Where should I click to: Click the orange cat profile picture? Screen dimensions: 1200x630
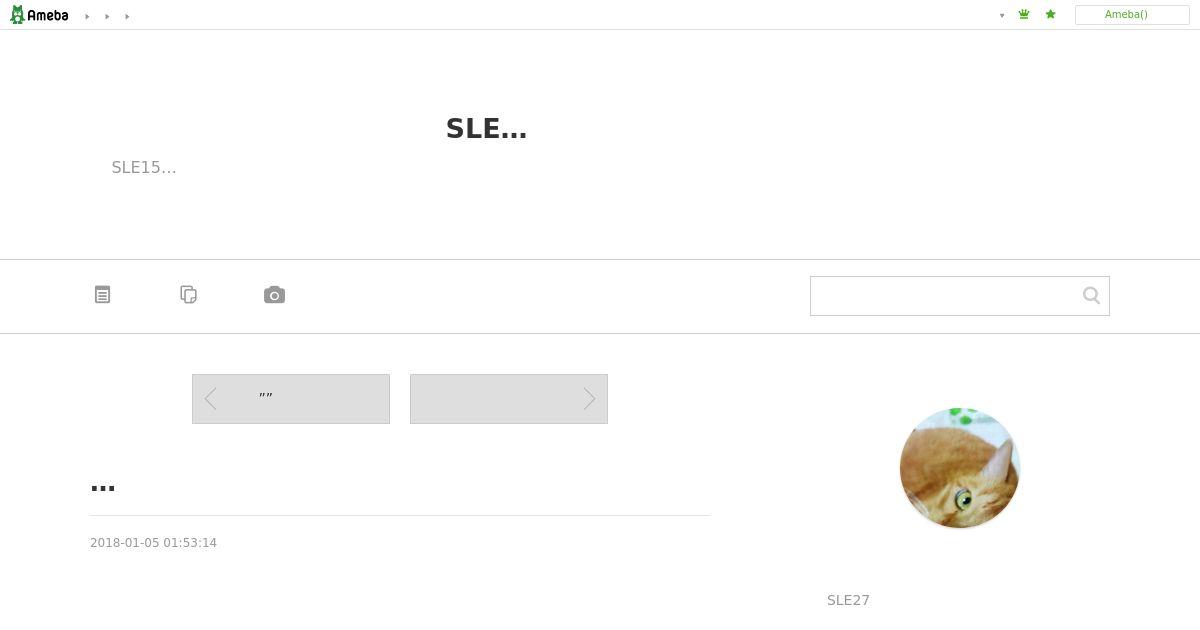point(960,468)
